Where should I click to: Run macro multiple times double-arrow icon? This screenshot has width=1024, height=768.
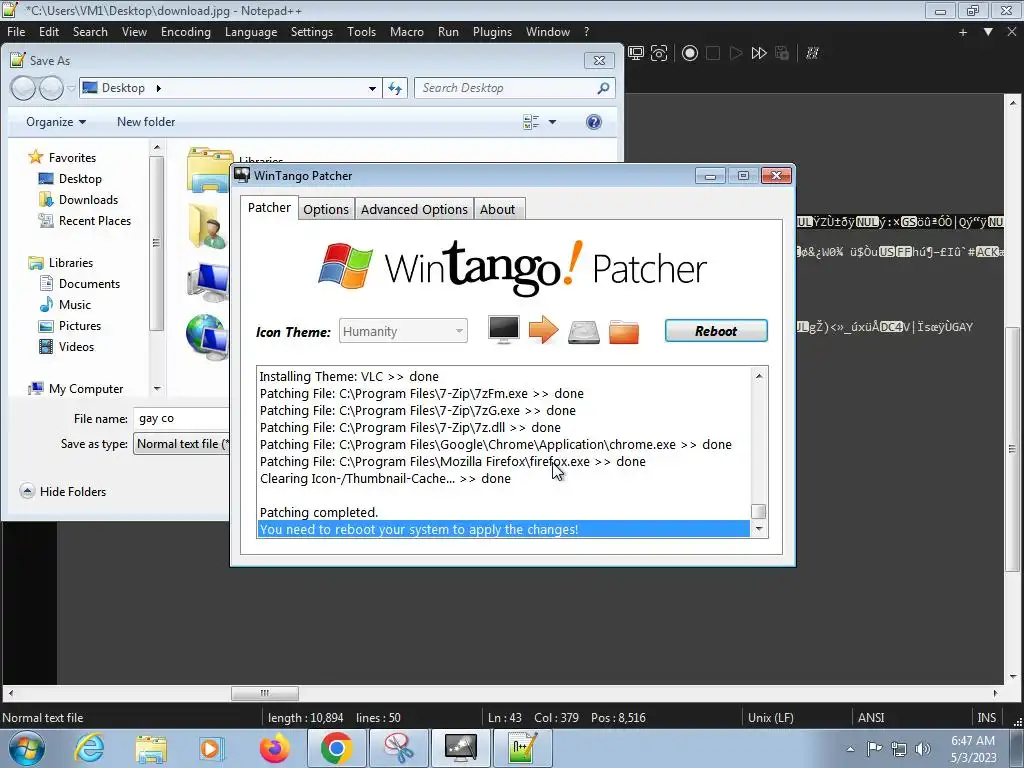click(759, 53)
